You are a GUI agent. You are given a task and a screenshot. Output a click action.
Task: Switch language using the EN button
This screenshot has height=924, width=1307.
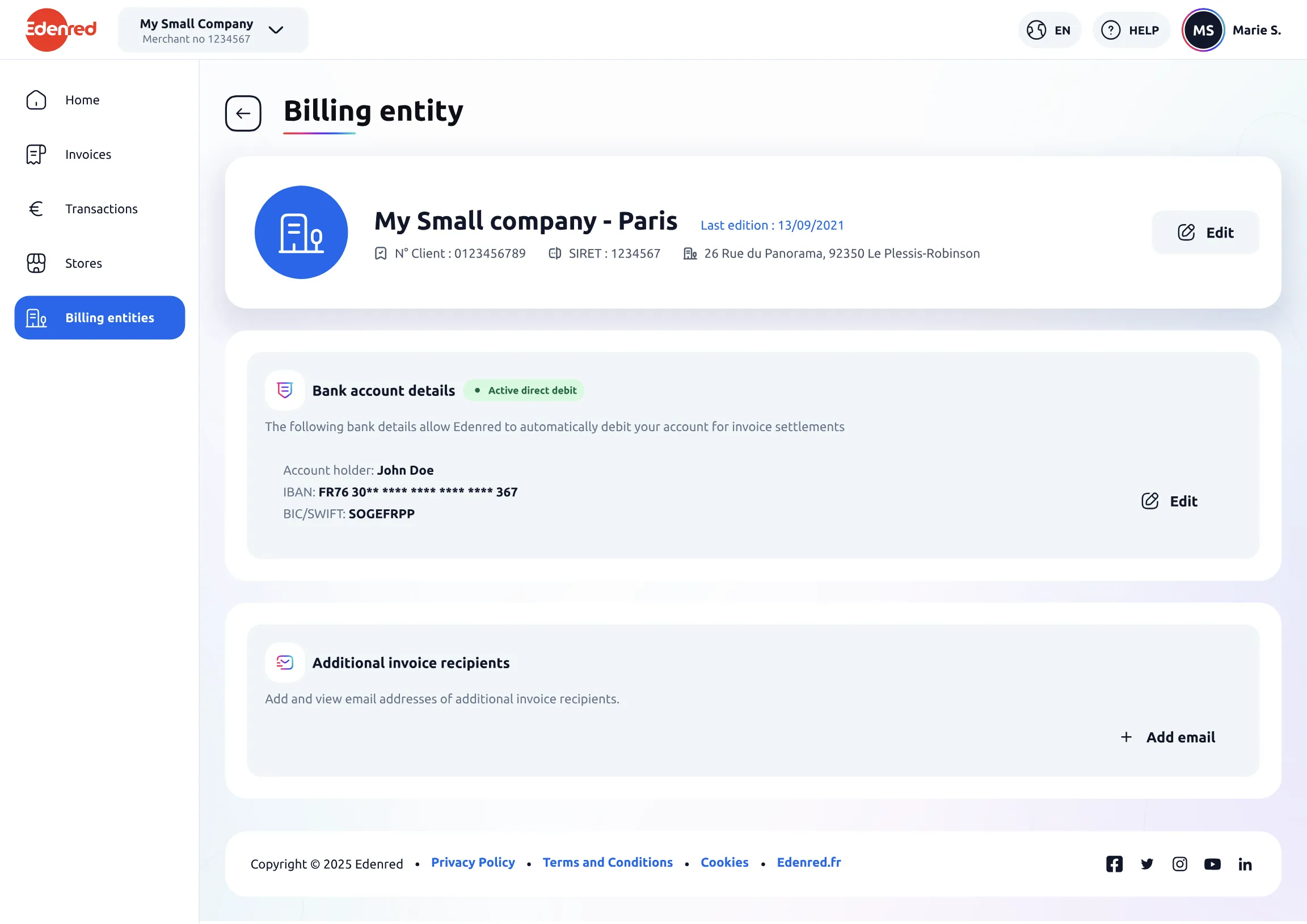click(x=1049, y=30)
